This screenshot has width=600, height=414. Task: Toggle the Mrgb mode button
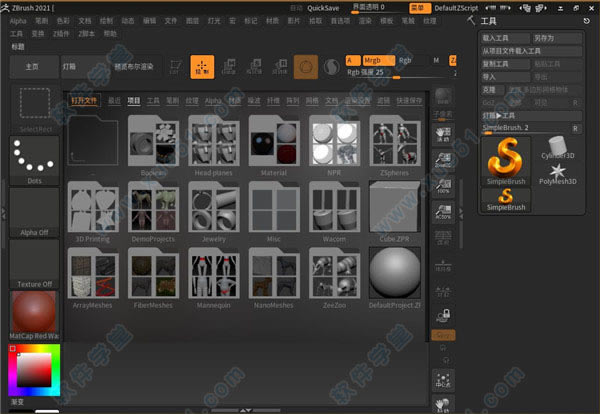pyautogui.click(x=378, y=60)
